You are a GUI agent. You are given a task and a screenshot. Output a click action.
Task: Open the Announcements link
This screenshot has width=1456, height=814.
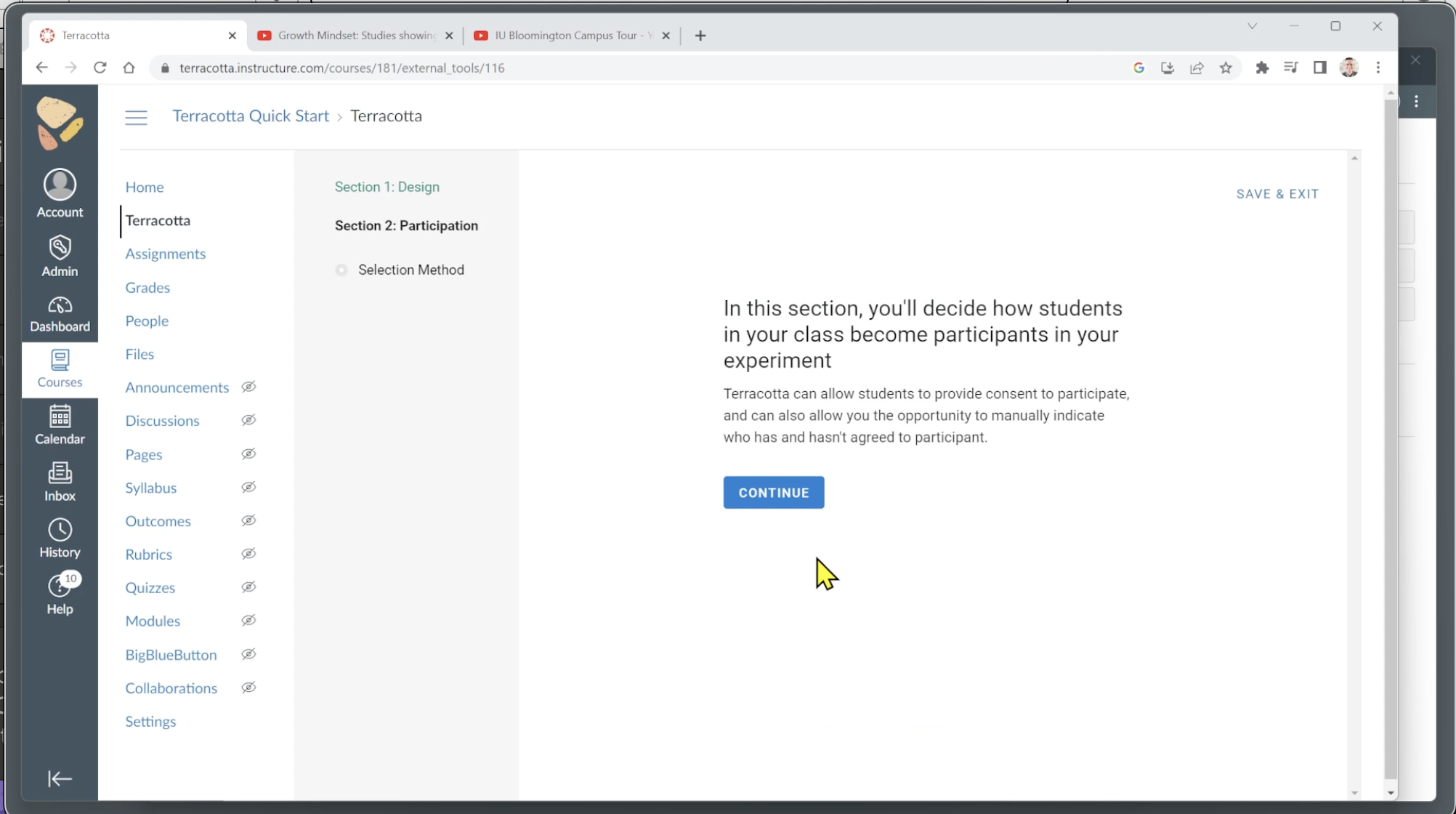tap(177, 387)
